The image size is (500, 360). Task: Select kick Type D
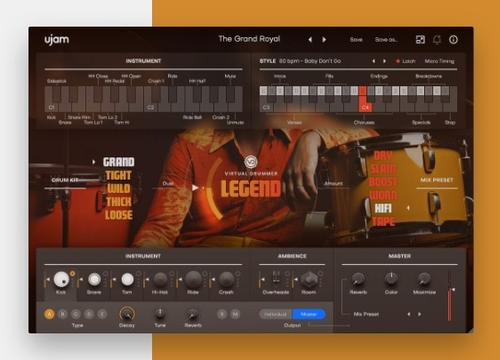pos(89,314)
